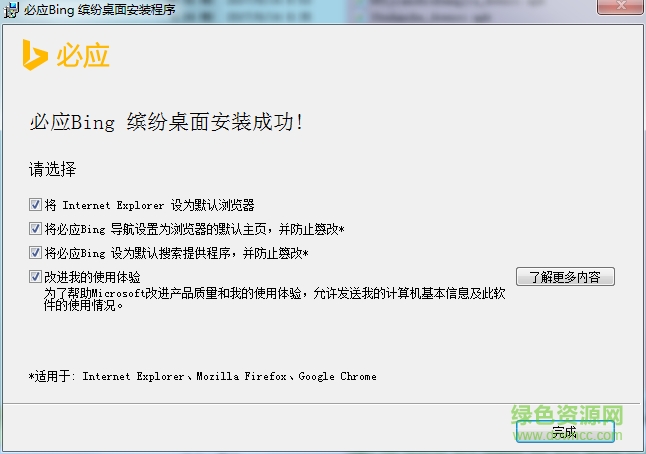Toggle Bing as default search provider checkbox
This screenshot has width=646, height=454.
[35, 253]
